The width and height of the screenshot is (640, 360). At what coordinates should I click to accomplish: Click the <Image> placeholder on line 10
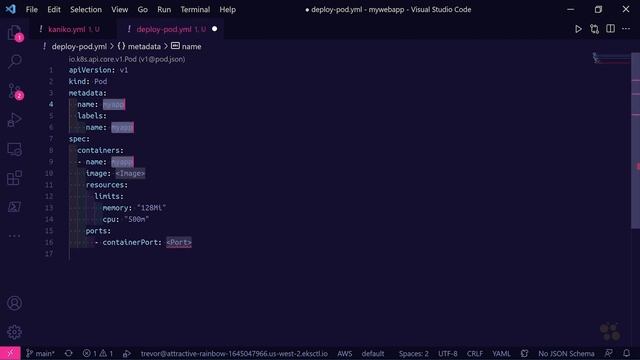130,173
